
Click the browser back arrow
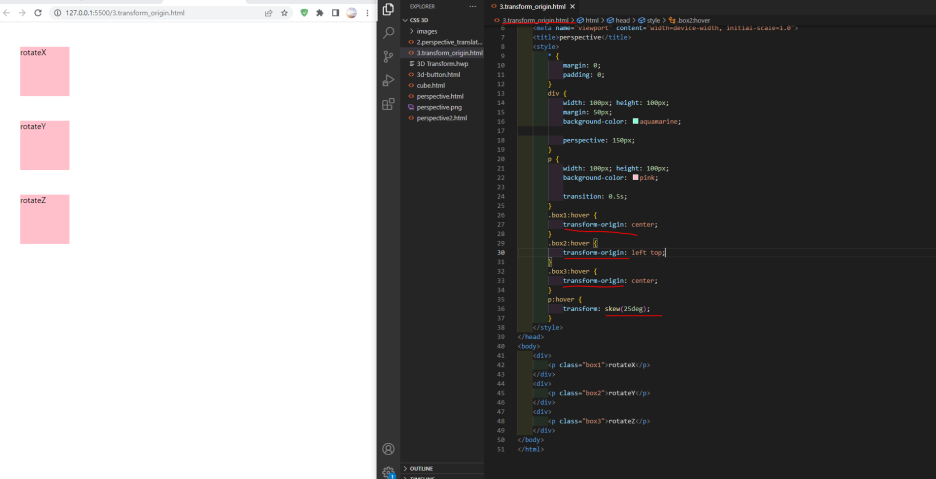pos(7,13)
